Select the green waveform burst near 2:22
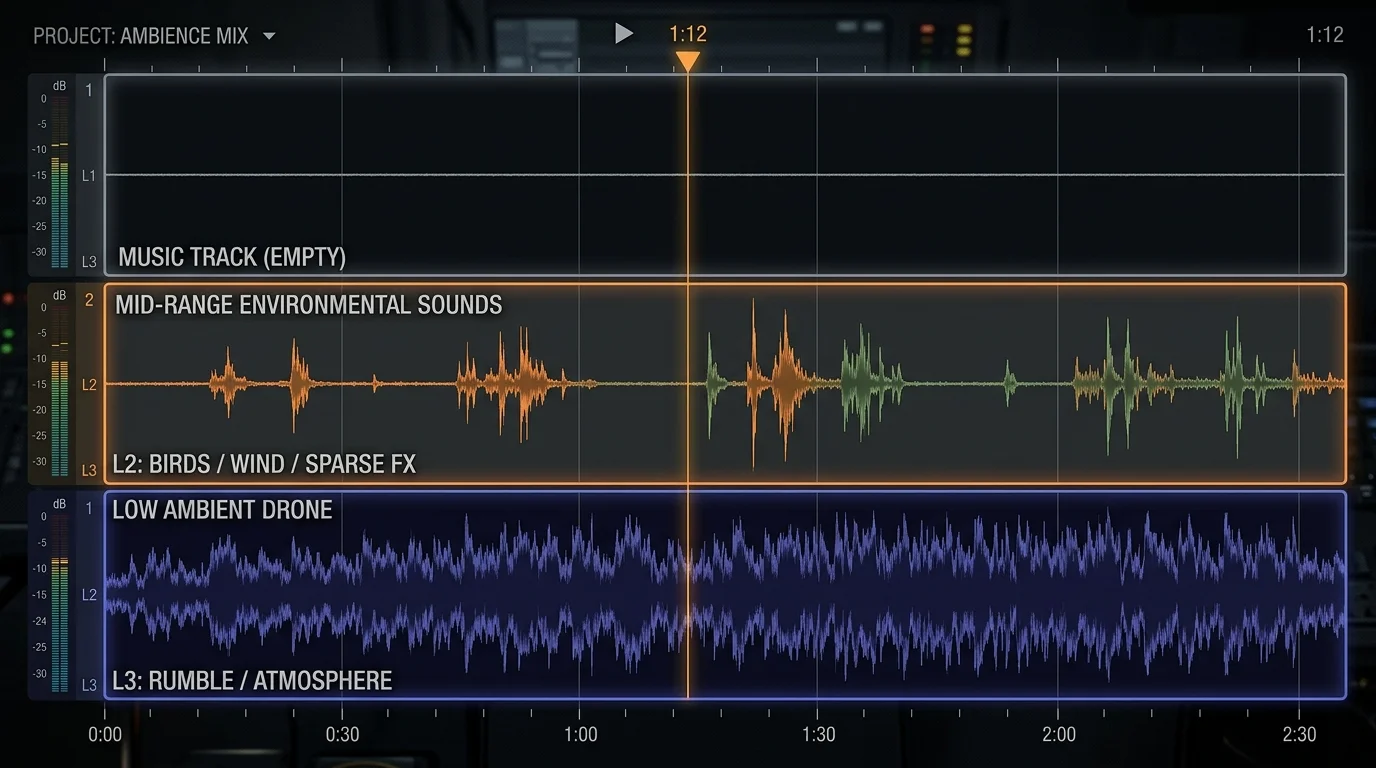This screenshot has height=768, width=1376. (1236, 383)
